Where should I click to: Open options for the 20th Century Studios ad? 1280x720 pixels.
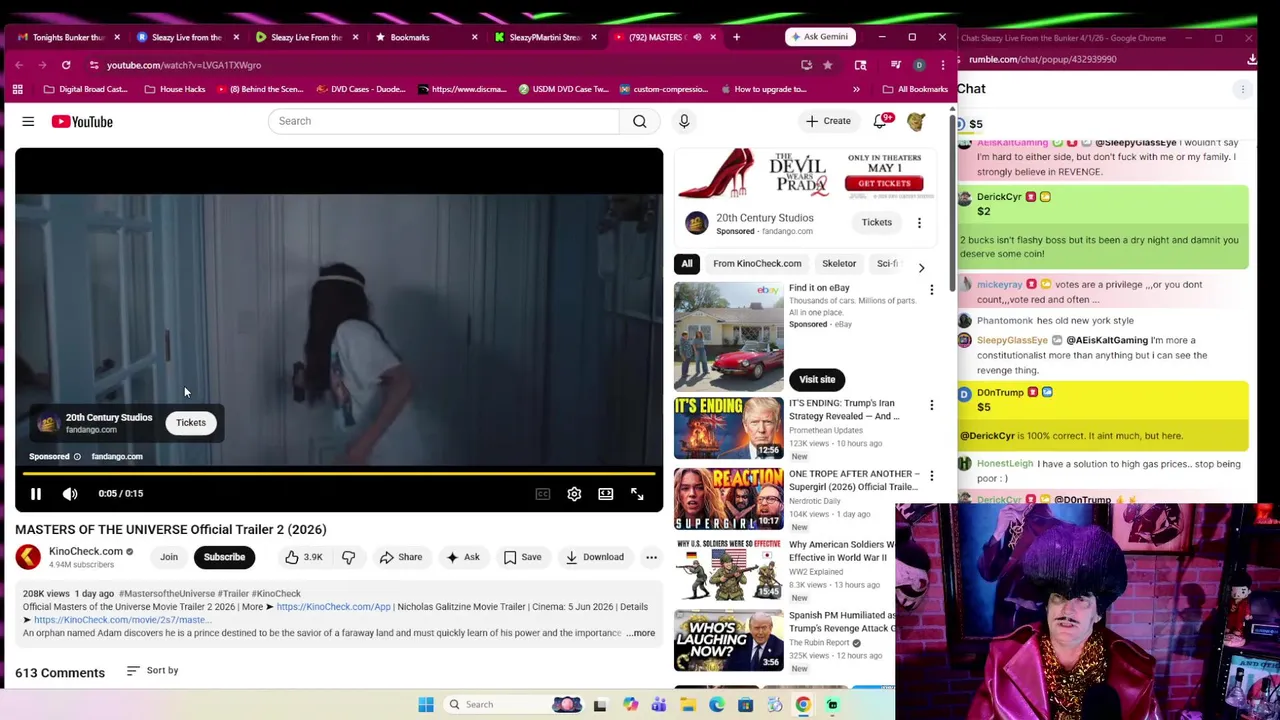click(919, 223)
